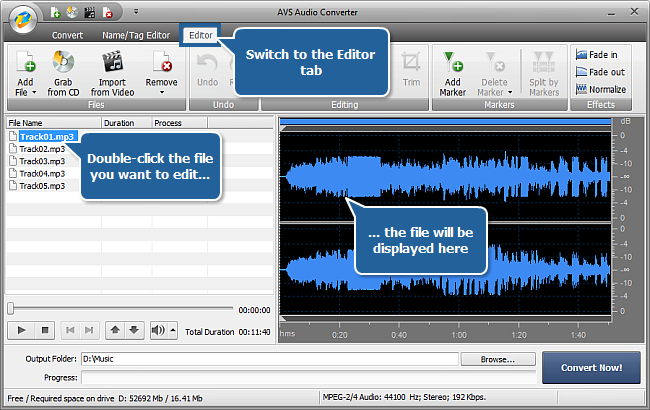Click the free space on drive status text
The width and height of the screenshot is (650, 410).
click(x=105, y=398)
